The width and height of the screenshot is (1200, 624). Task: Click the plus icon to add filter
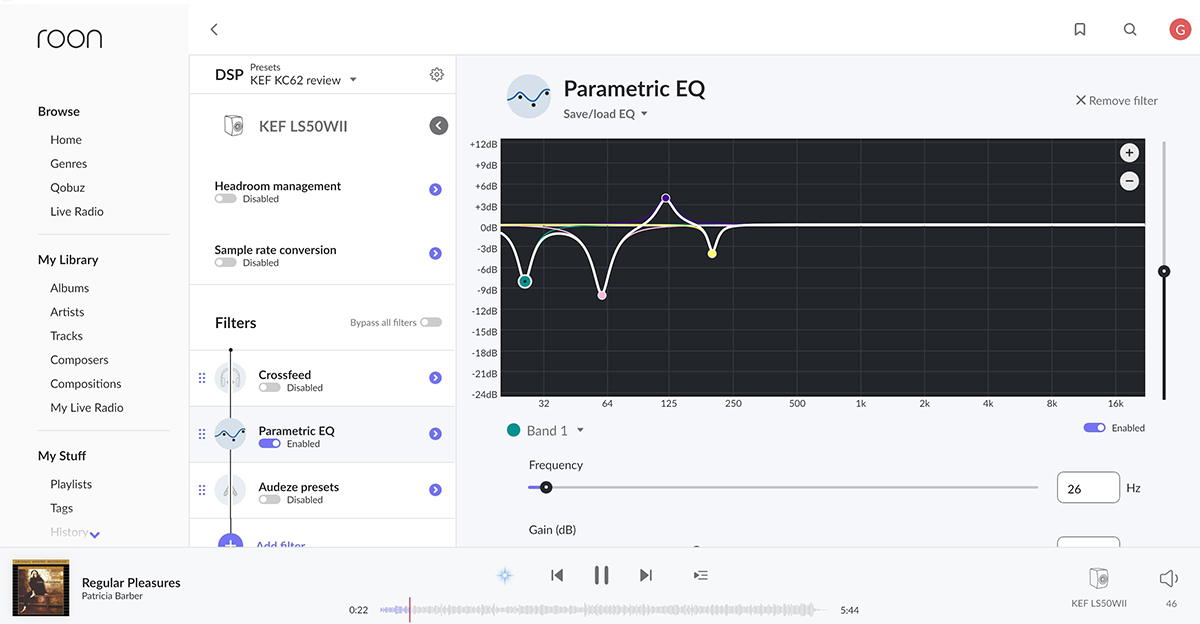[230, 541]
